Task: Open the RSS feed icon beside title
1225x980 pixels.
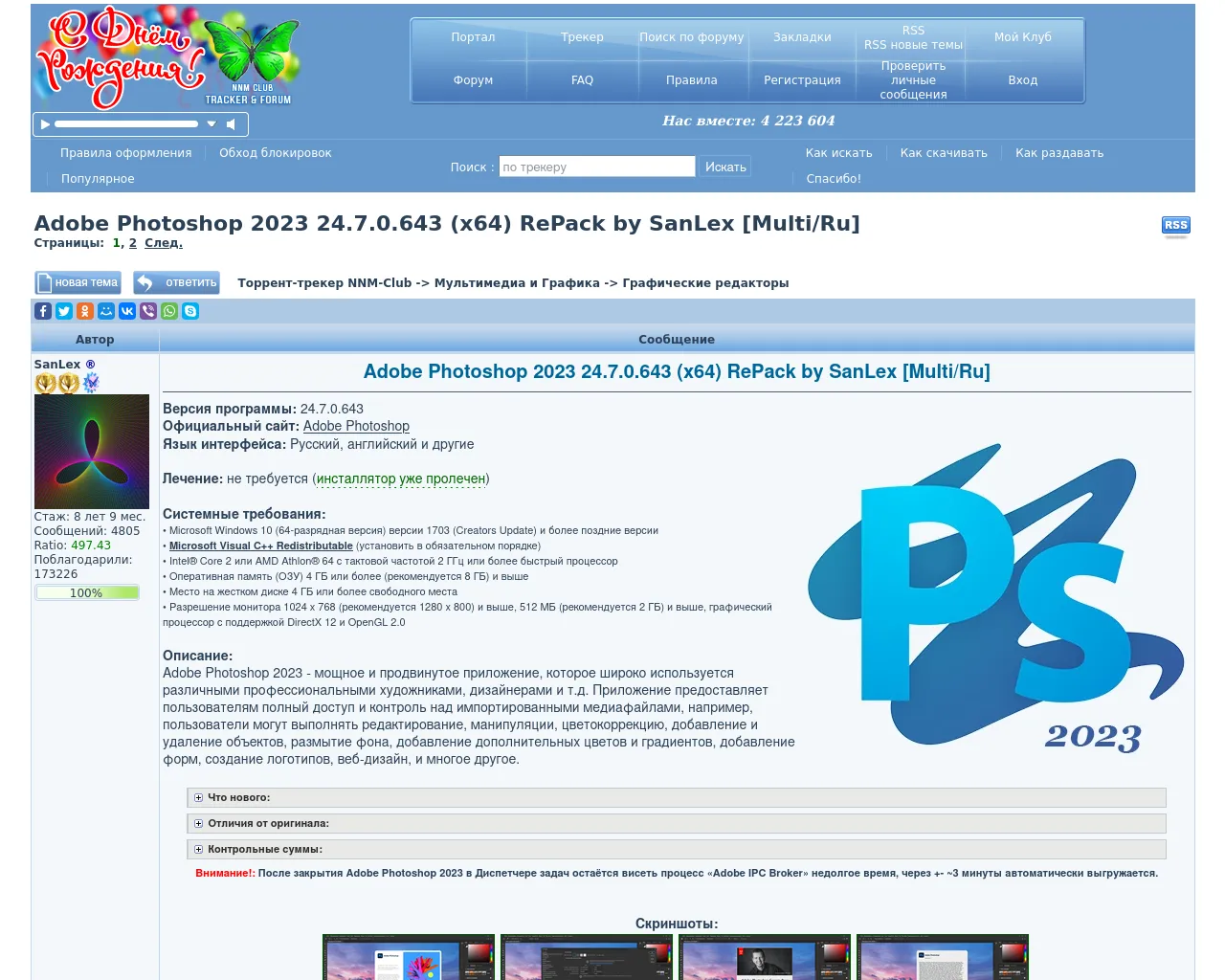Action: pyautogui.click(x=1175, y=226)
